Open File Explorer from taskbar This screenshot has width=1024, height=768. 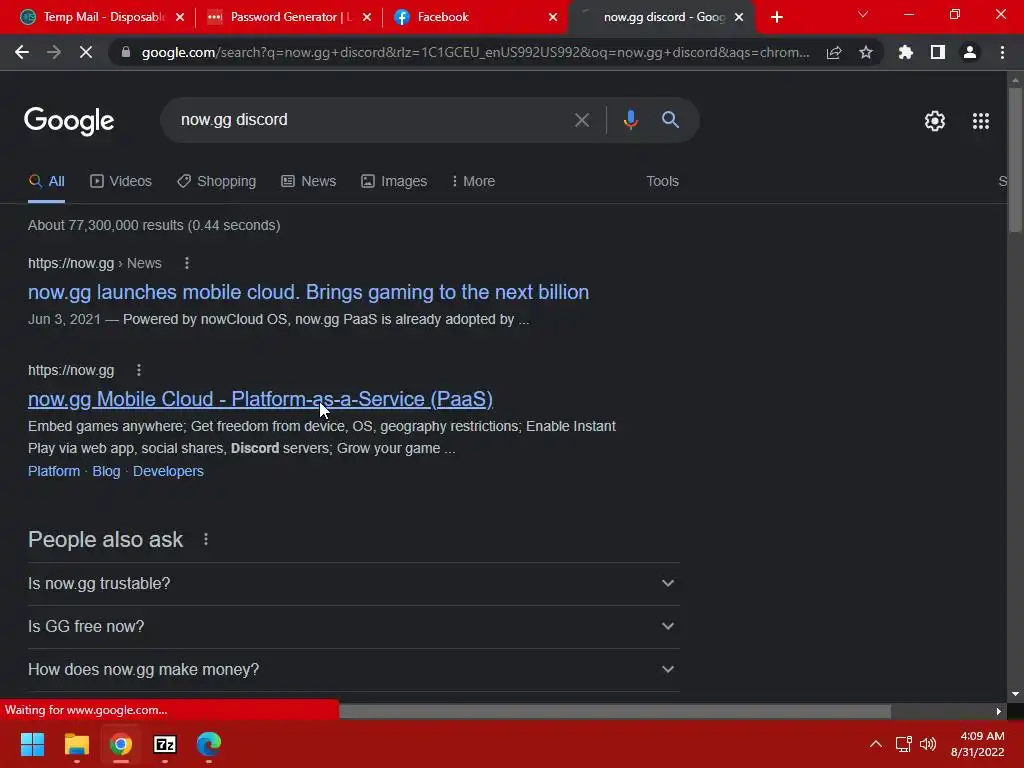pos(76,744)
